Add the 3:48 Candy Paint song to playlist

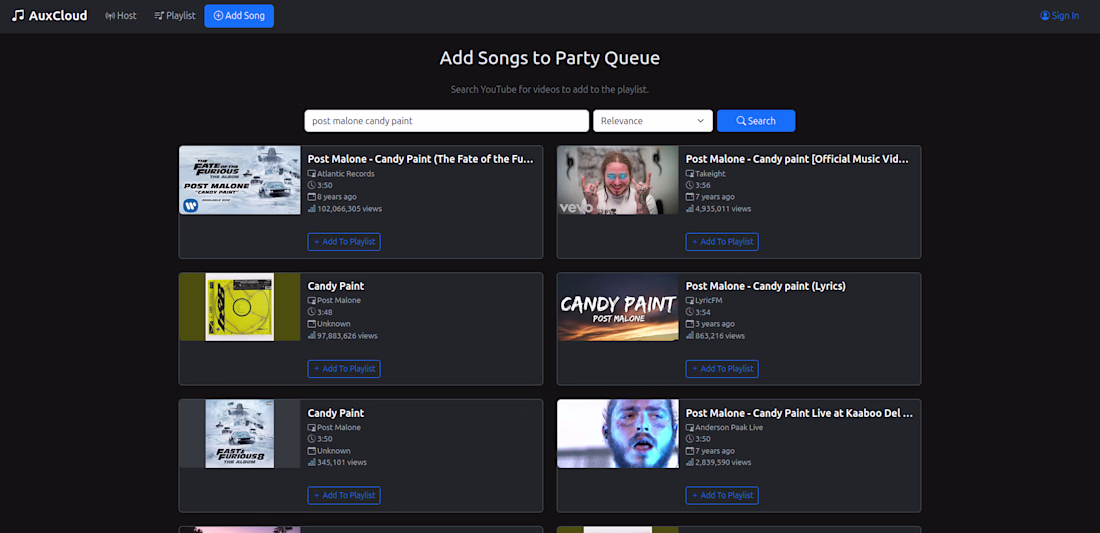(344, 369)
